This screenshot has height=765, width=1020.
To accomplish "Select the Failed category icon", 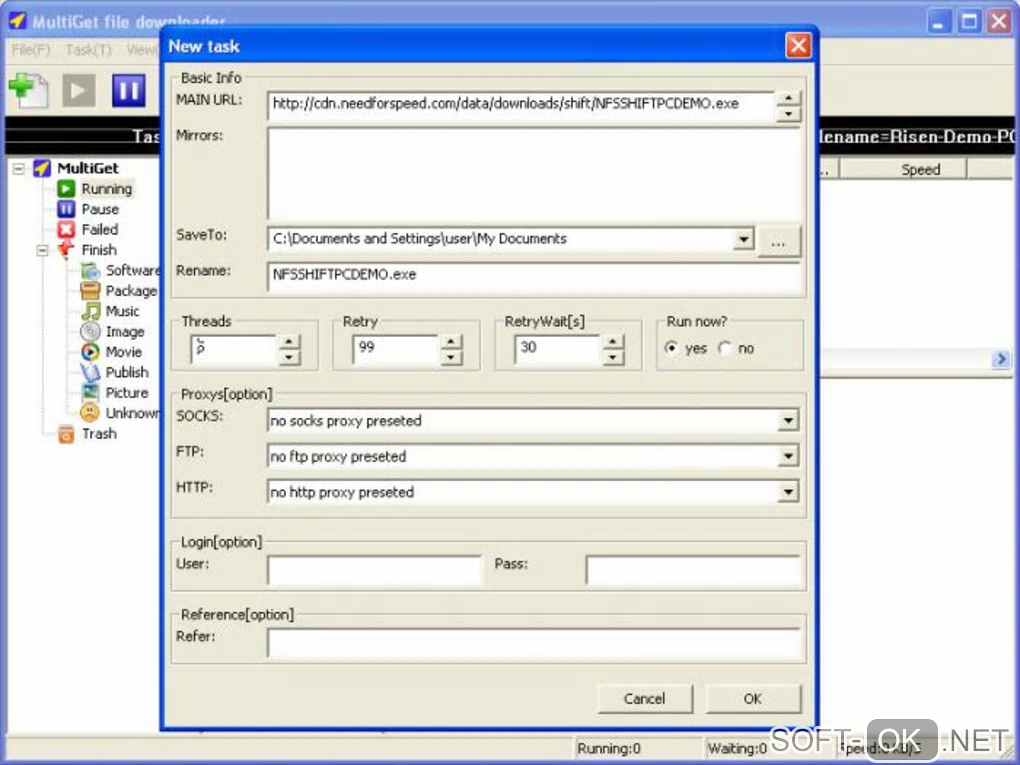I will pos(66,230).
